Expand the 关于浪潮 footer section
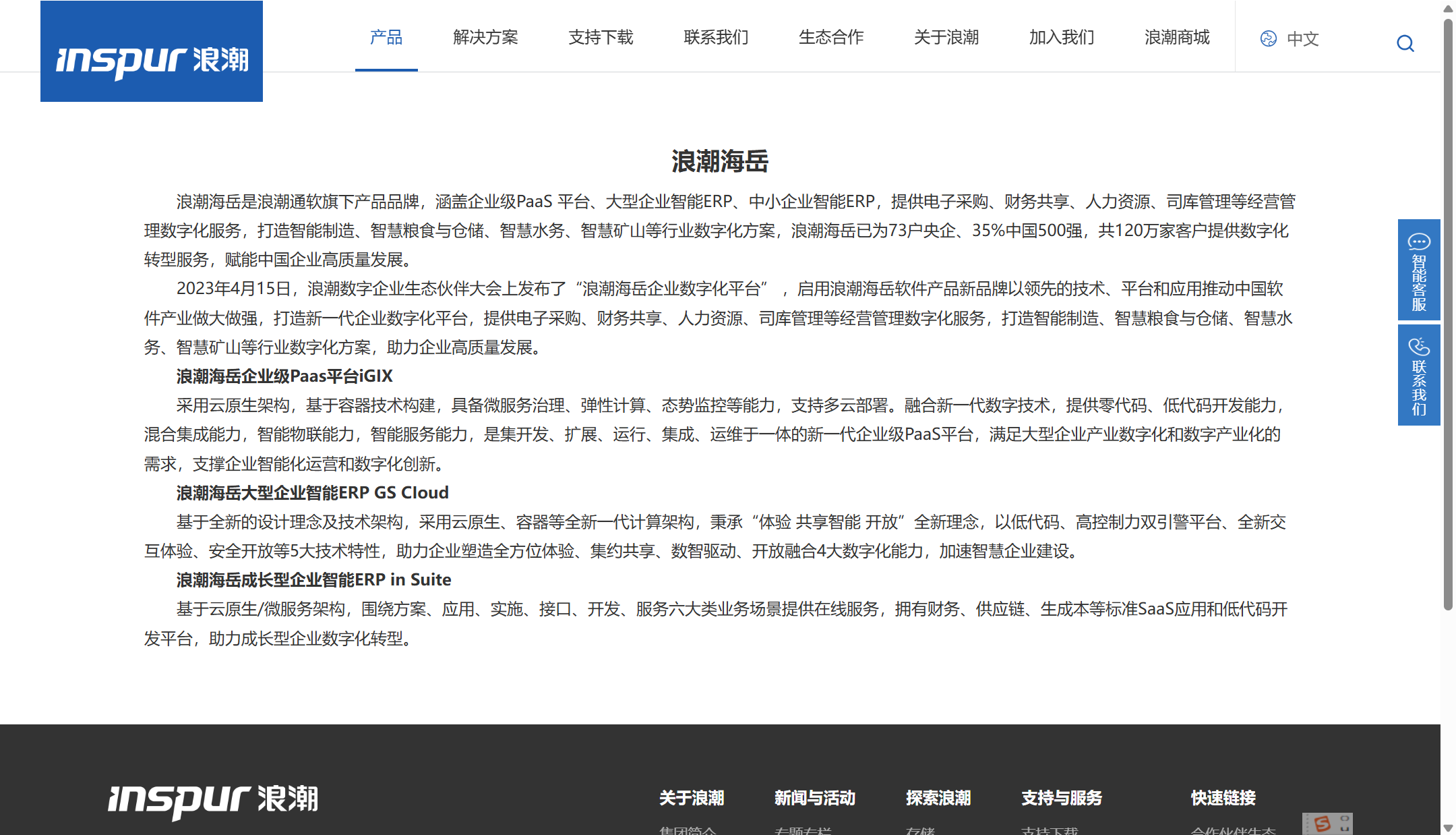1456x835 pixels. tap(692, 799)
